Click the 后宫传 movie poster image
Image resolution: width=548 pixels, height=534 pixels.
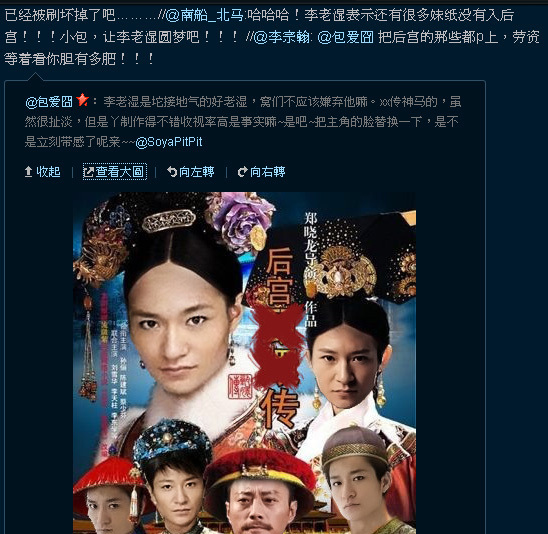(x=244, y=363)
